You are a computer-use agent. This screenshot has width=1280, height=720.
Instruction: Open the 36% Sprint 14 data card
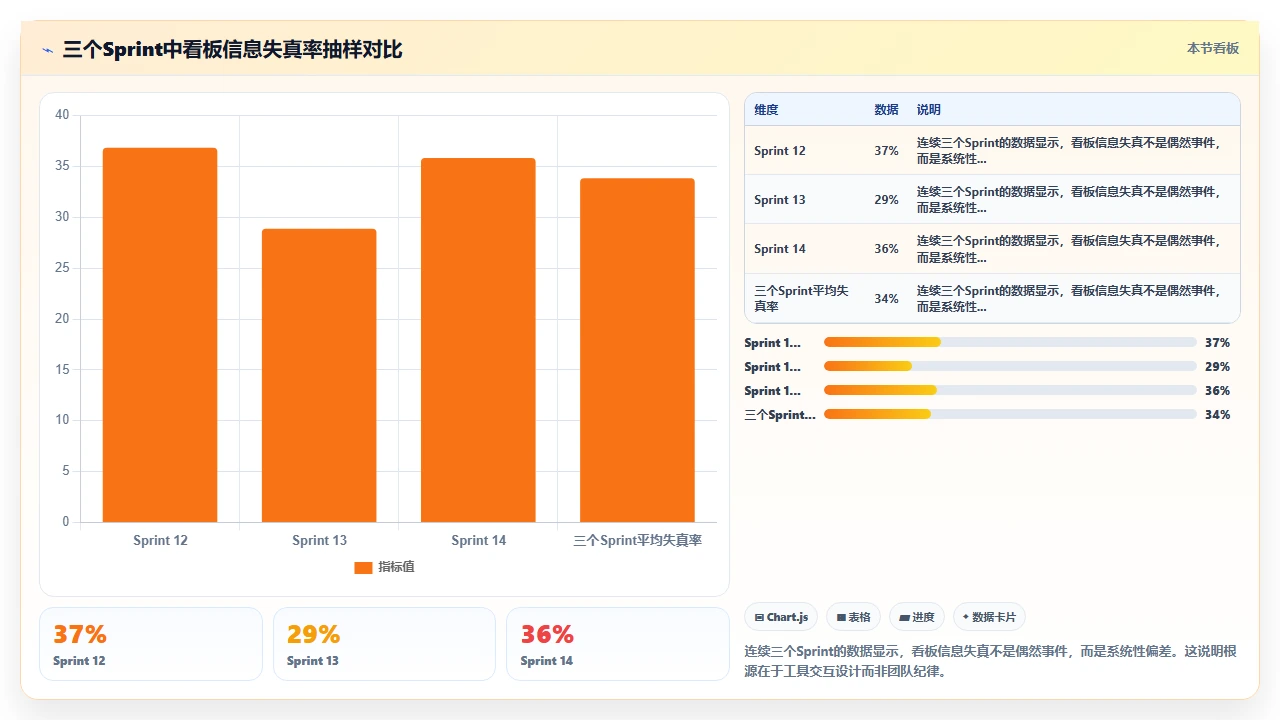[618, 644]
